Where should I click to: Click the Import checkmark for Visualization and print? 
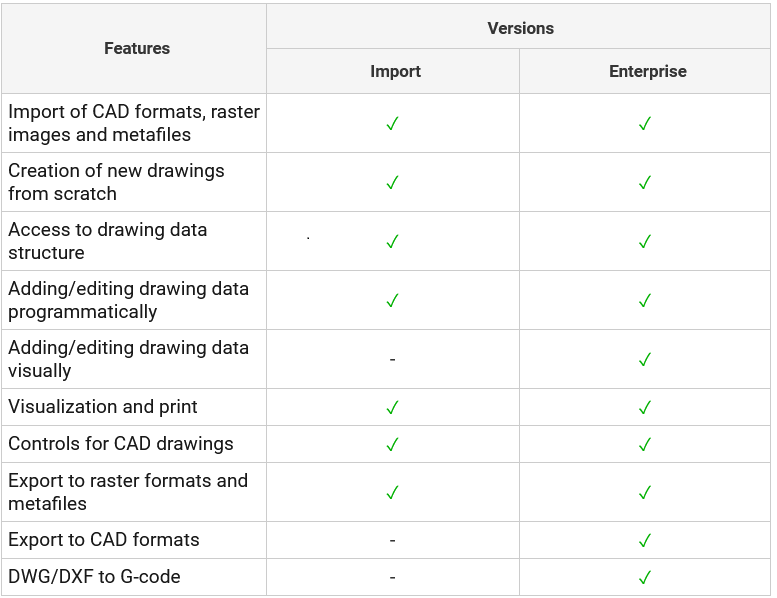[x=393, y=408]
